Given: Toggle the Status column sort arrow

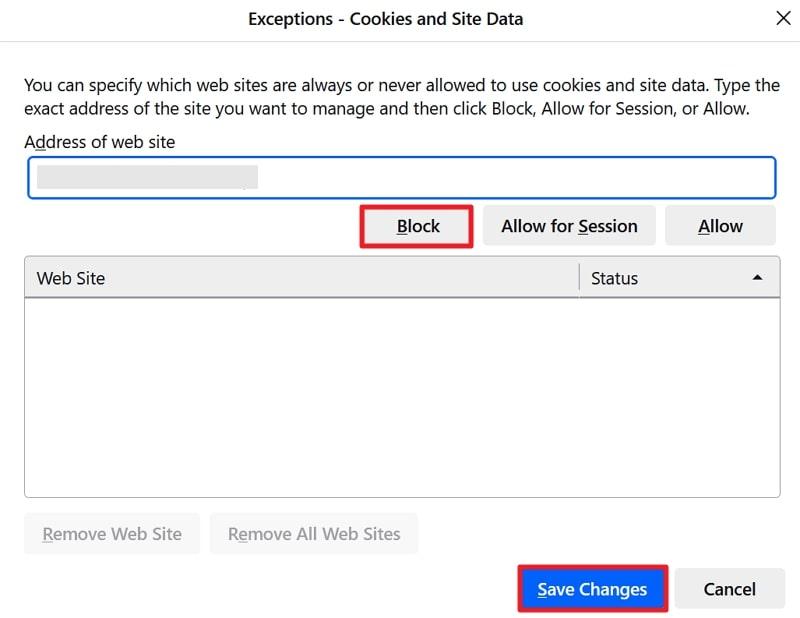Looking at the screenshot, I should click(758, 278).
